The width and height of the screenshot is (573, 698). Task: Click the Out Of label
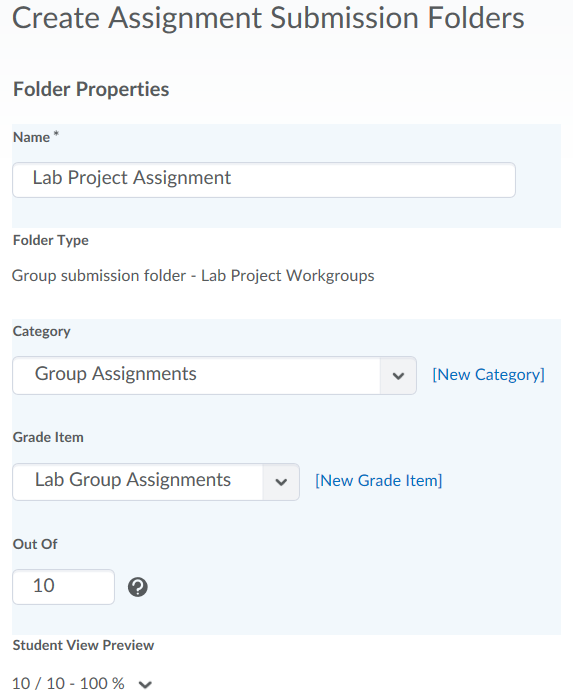click(x=35, y=544)
